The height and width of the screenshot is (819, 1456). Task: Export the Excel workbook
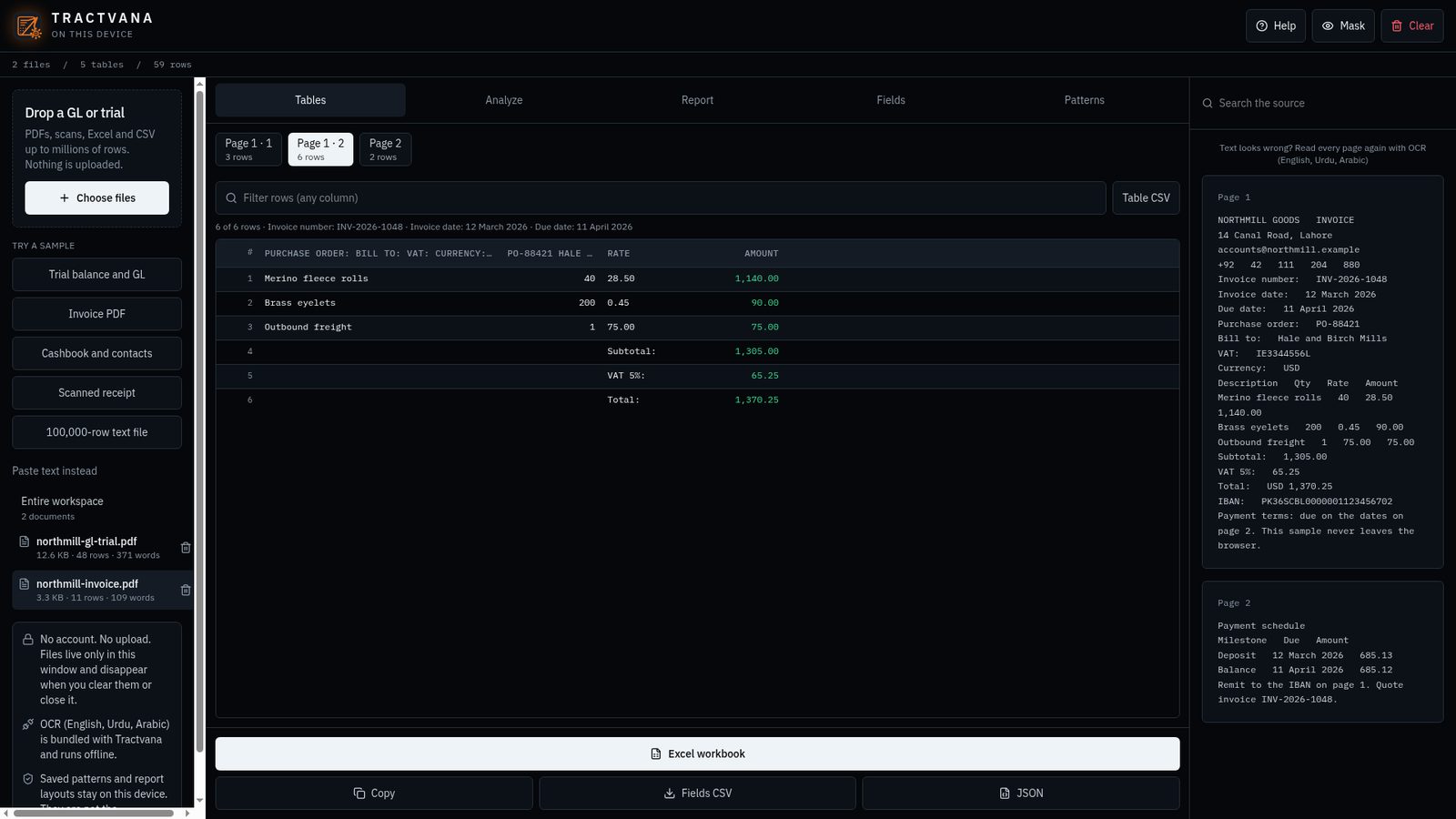(697, 753)
